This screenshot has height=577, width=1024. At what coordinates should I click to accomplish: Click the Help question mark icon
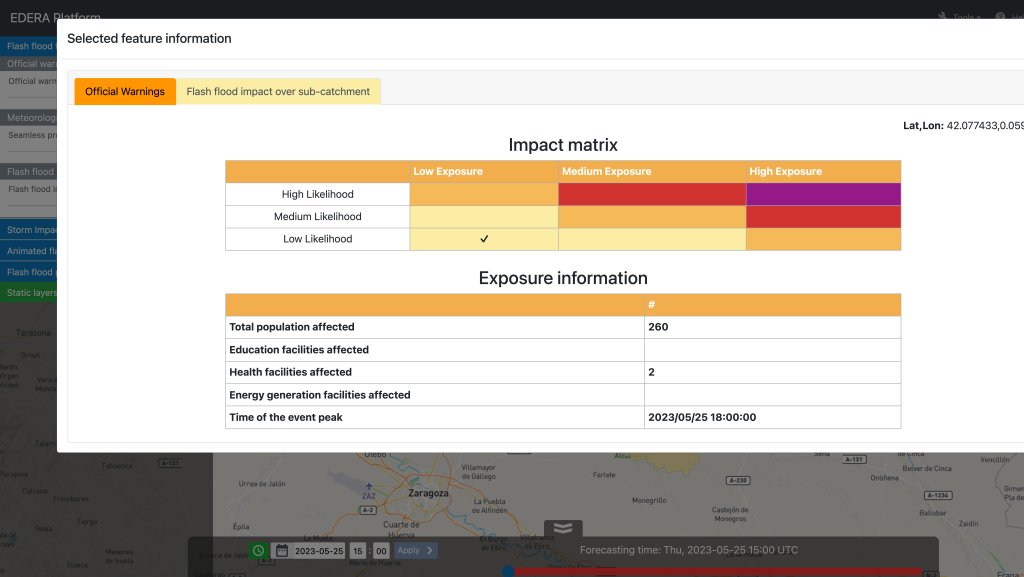[1003, 17]
